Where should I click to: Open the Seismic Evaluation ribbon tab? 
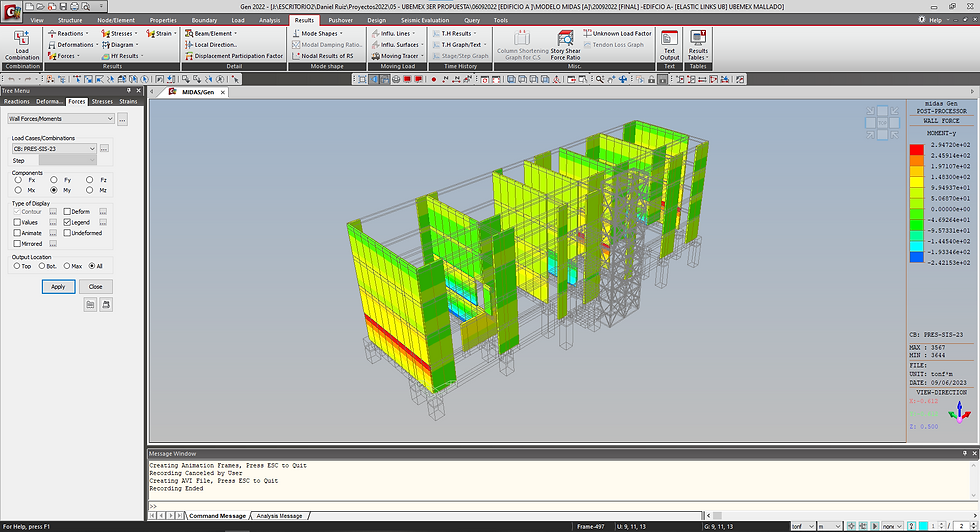click(x=425, y=20)
